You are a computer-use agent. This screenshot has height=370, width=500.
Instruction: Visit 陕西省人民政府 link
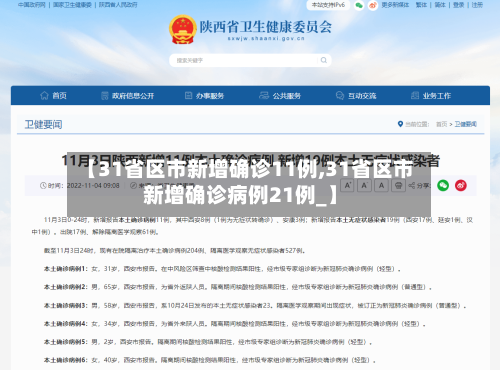click(118, 5)
